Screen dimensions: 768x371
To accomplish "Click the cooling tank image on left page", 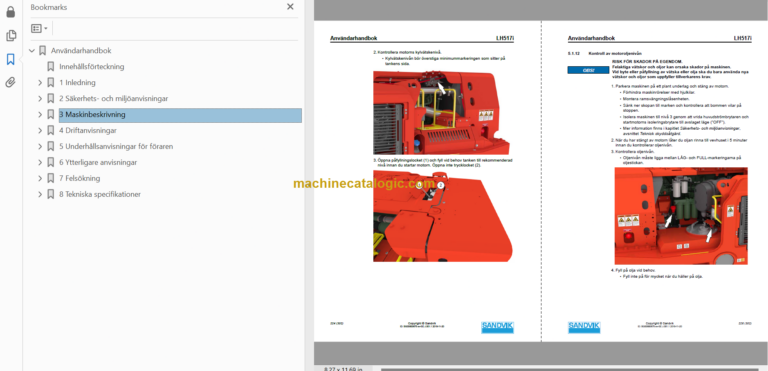I will [441, 113].
